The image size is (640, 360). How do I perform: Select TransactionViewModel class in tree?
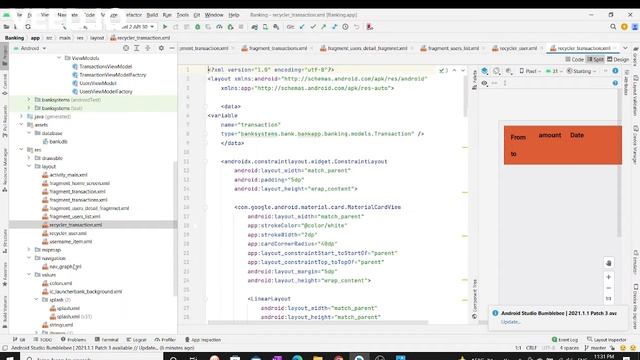pos(102,67)
